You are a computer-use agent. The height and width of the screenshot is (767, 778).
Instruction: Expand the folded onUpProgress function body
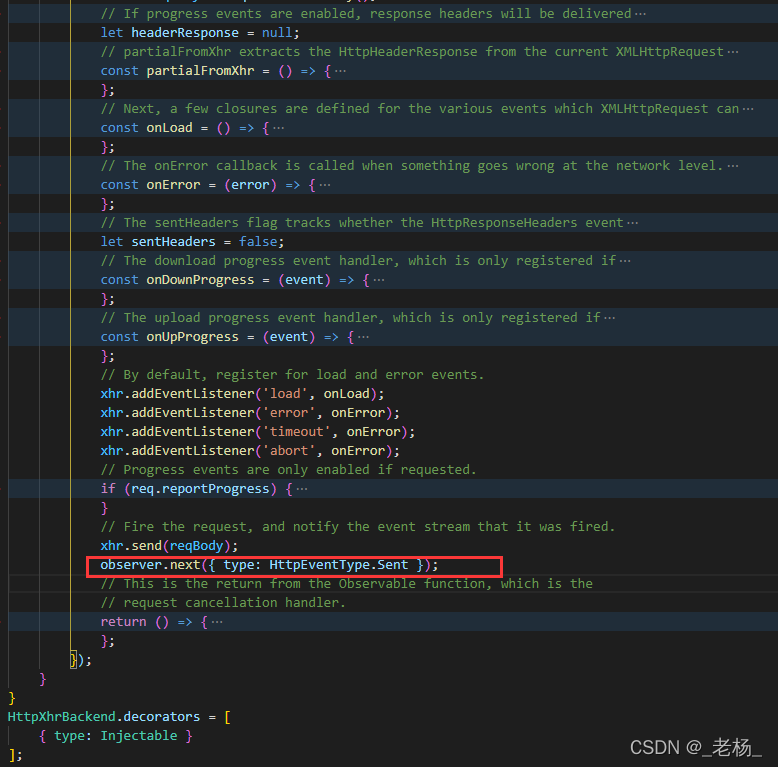pyautogui.click(x=364, y=337)
